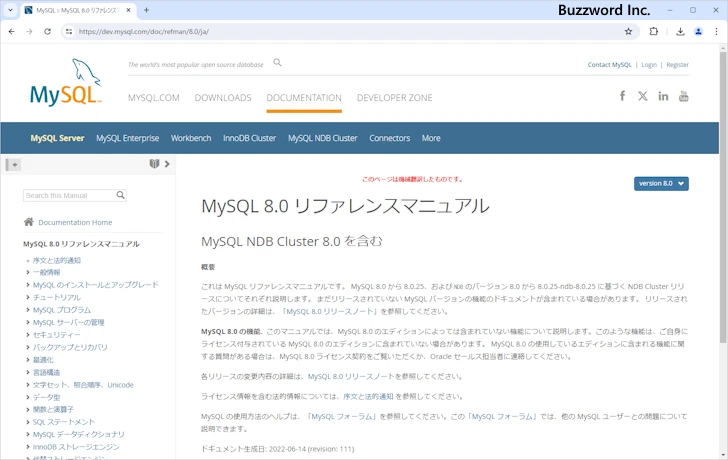
Task: Expand MySQL サーバーの管理 tree chevron
Action: coord(28,322)
